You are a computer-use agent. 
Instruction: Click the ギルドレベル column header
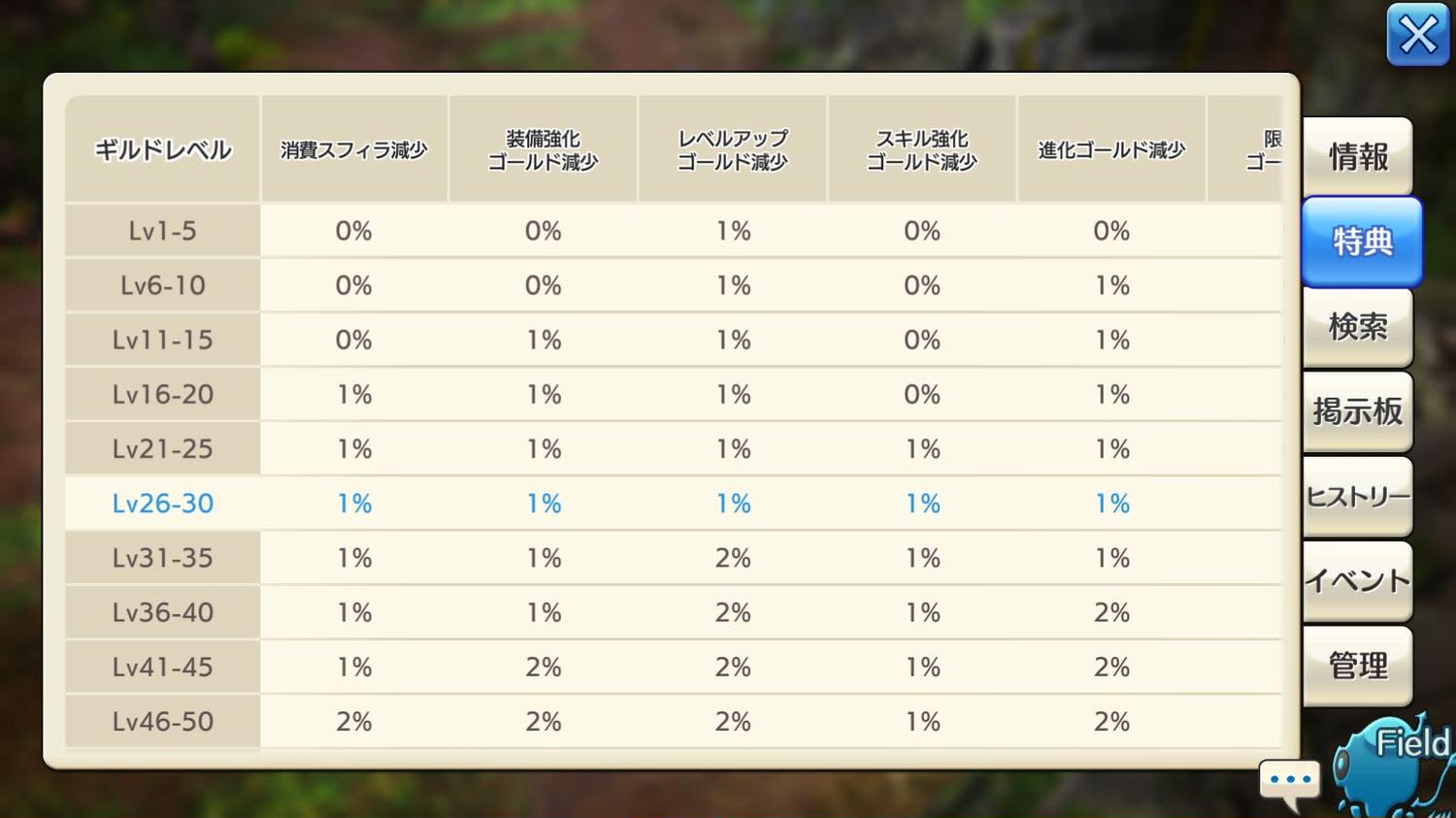click(163, 149)
